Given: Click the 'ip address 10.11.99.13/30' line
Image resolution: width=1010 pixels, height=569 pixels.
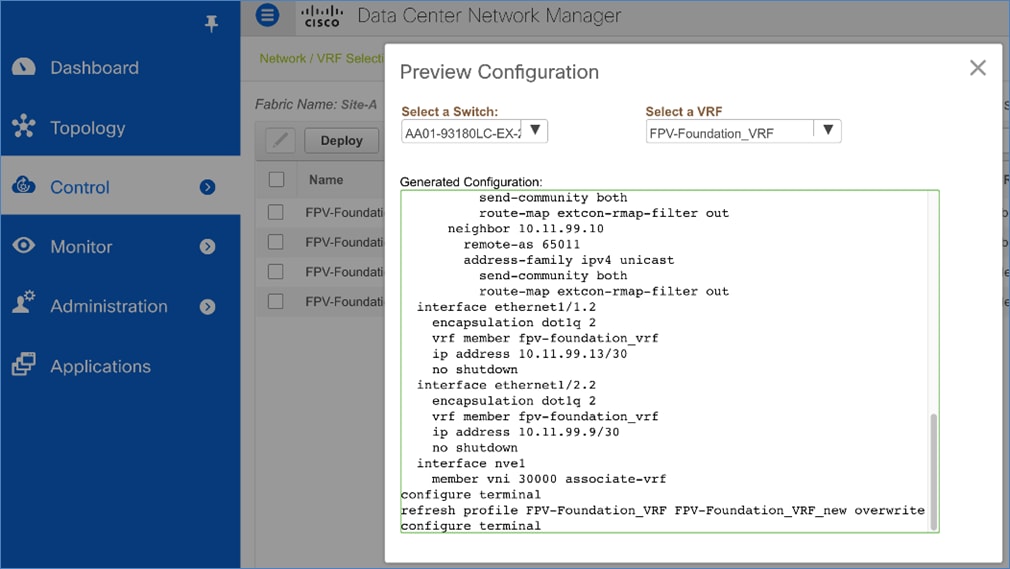Looking at the screenshot, I should tap(529, 354).
